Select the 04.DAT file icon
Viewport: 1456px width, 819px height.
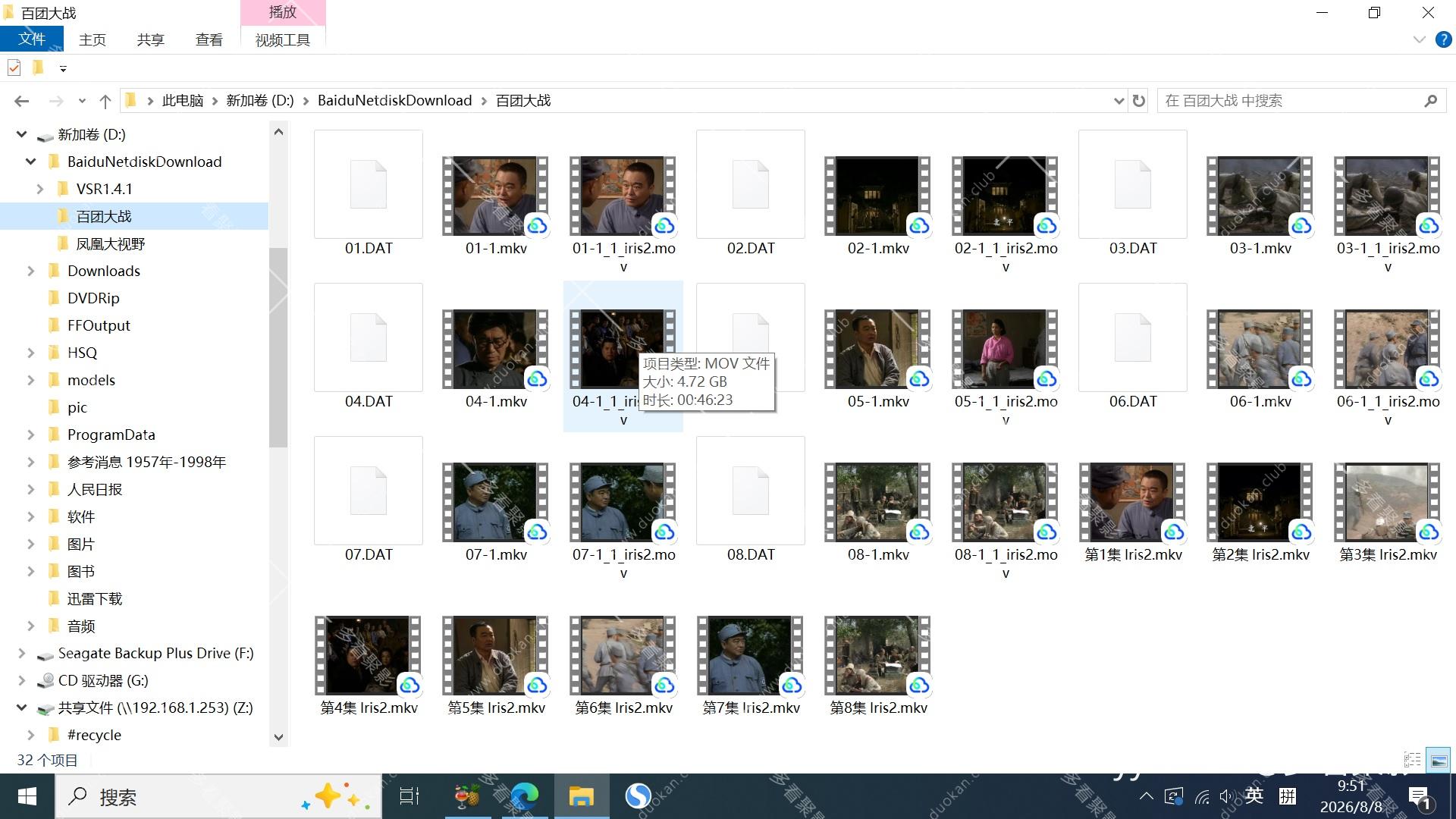pyautogui.click(x=369, y=337)
